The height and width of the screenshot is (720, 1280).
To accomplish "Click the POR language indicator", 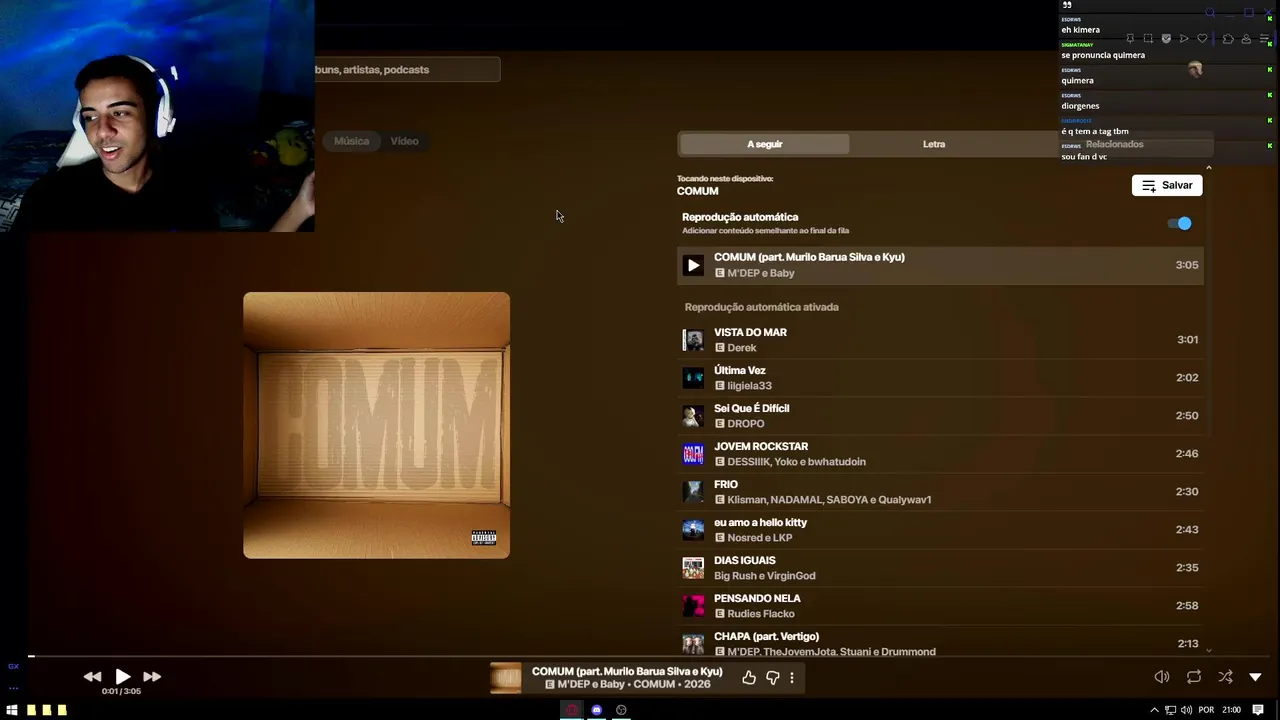I will [1205, 710].
